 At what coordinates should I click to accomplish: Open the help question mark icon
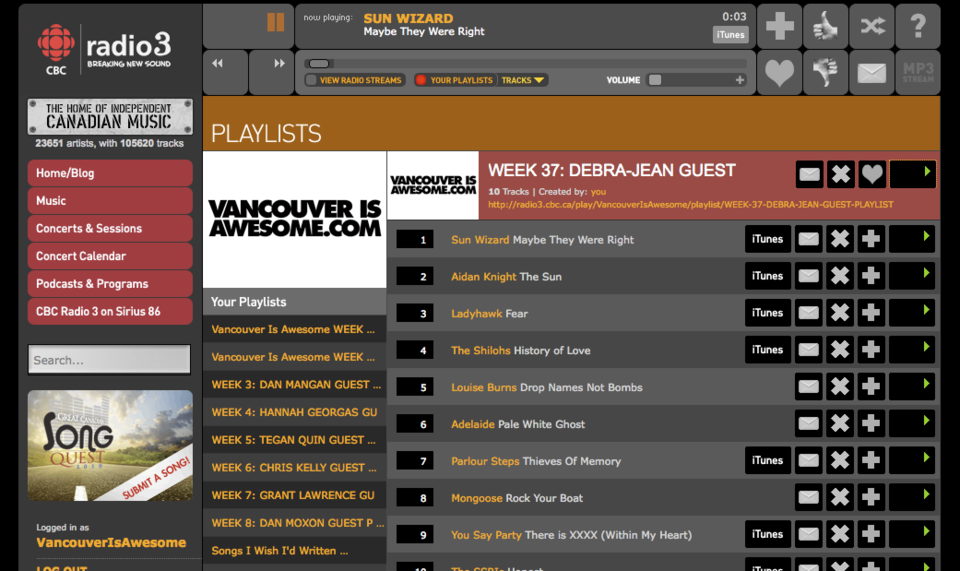click(918, 26)
